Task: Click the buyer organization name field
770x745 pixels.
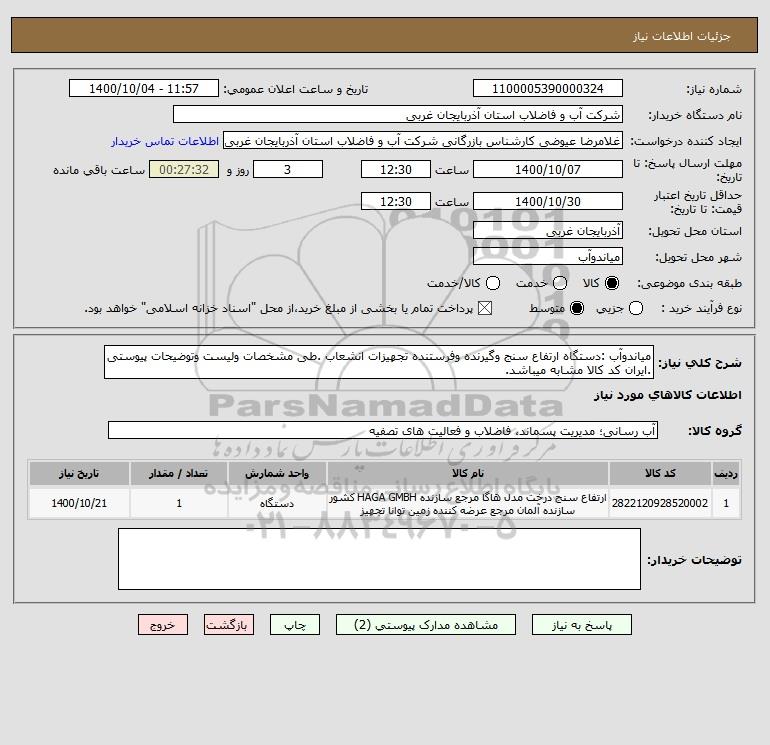Action: (x=398, y=114)
